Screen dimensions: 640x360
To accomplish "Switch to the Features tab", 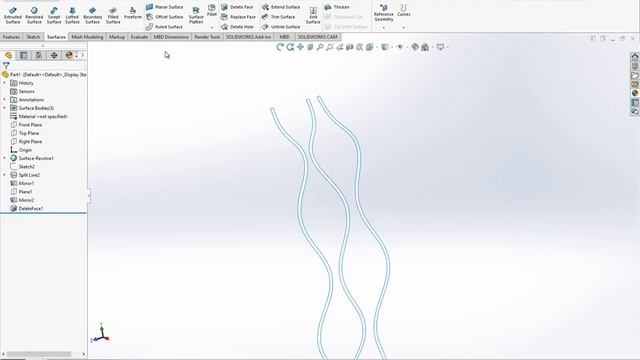I will (11, 37).
